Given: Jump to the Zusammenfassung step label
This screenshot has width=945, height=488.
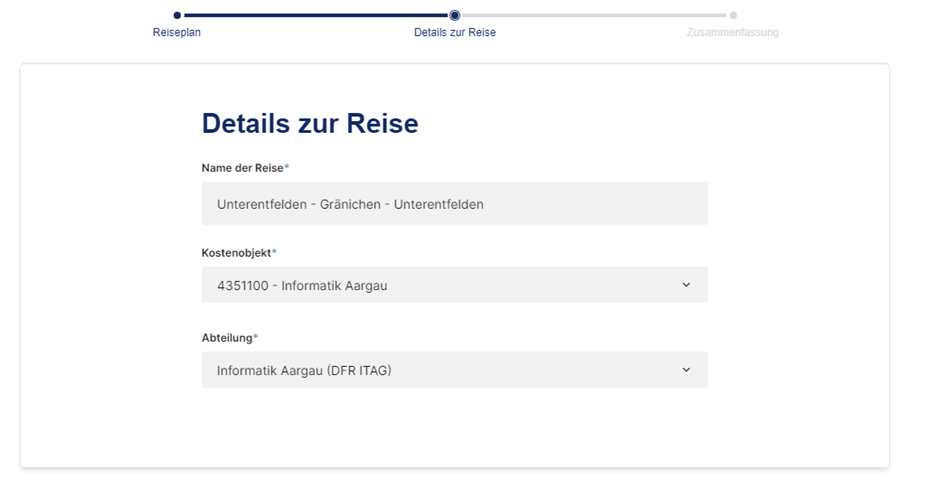Looking at the screenshot, I should point(732,33).
